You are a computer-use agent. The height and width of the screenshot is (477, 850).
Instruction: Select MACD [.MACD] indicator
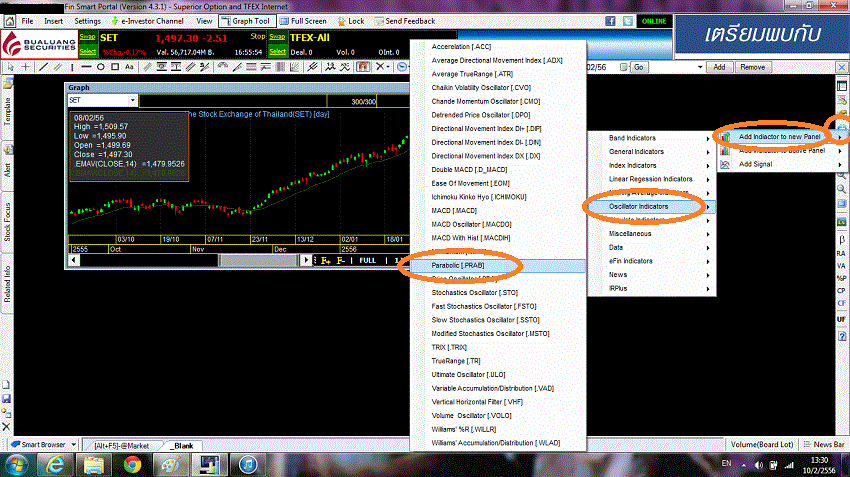point(498,210)
